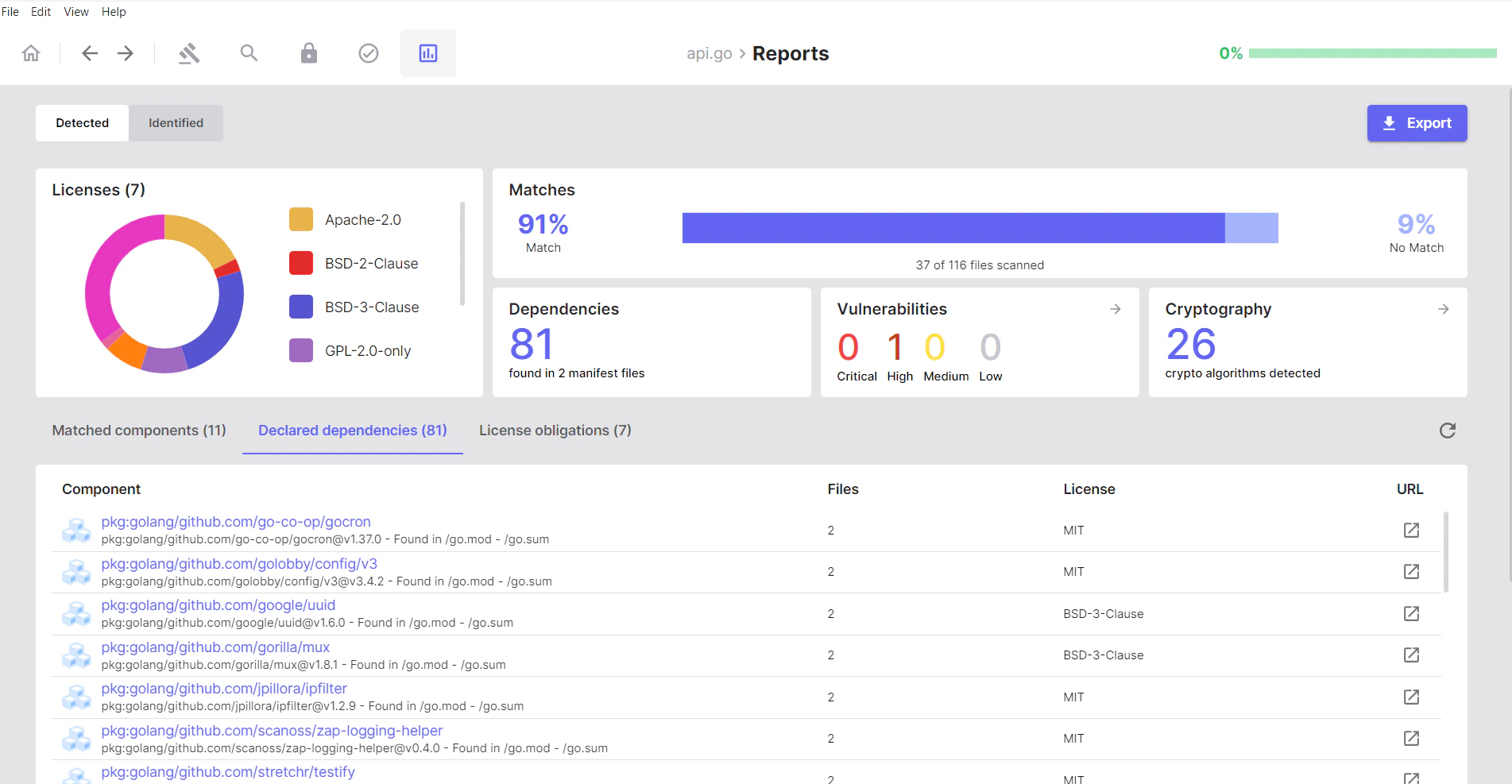Viewport: 1512px width, 784px height.
Task: Click the checkmark circle icon
Action: pyautogui.click(x=369, y=53)
